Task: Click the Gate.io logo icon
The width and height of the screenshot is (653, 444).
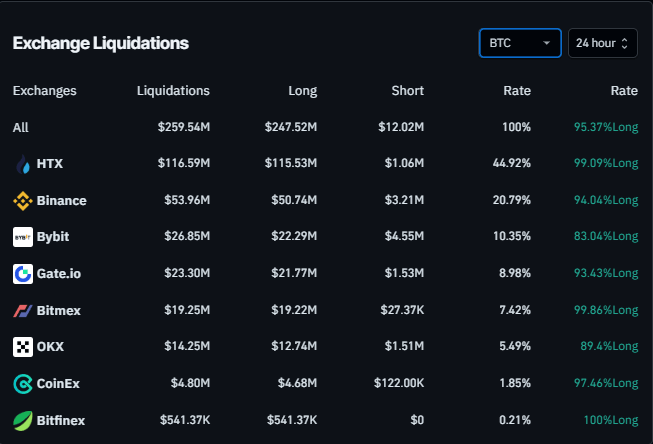Action: [23, 274]
